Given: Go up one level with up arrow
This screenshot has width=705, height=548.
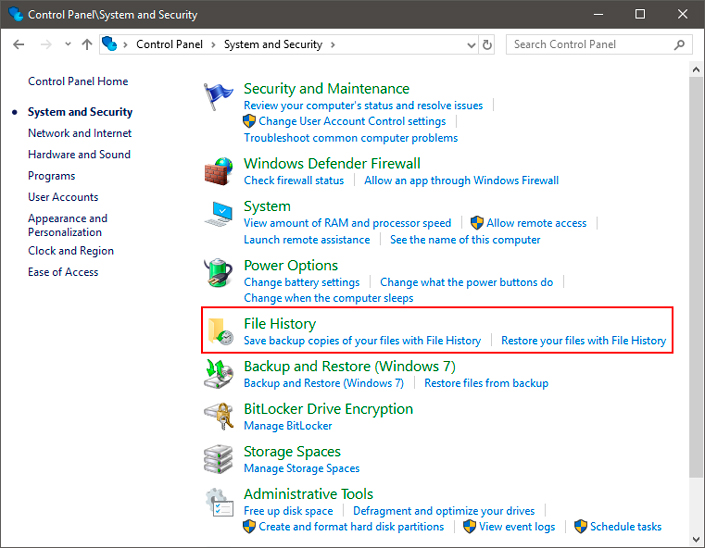Looking at the screenshot, I should pyautogui.click(x=87, y=45).
